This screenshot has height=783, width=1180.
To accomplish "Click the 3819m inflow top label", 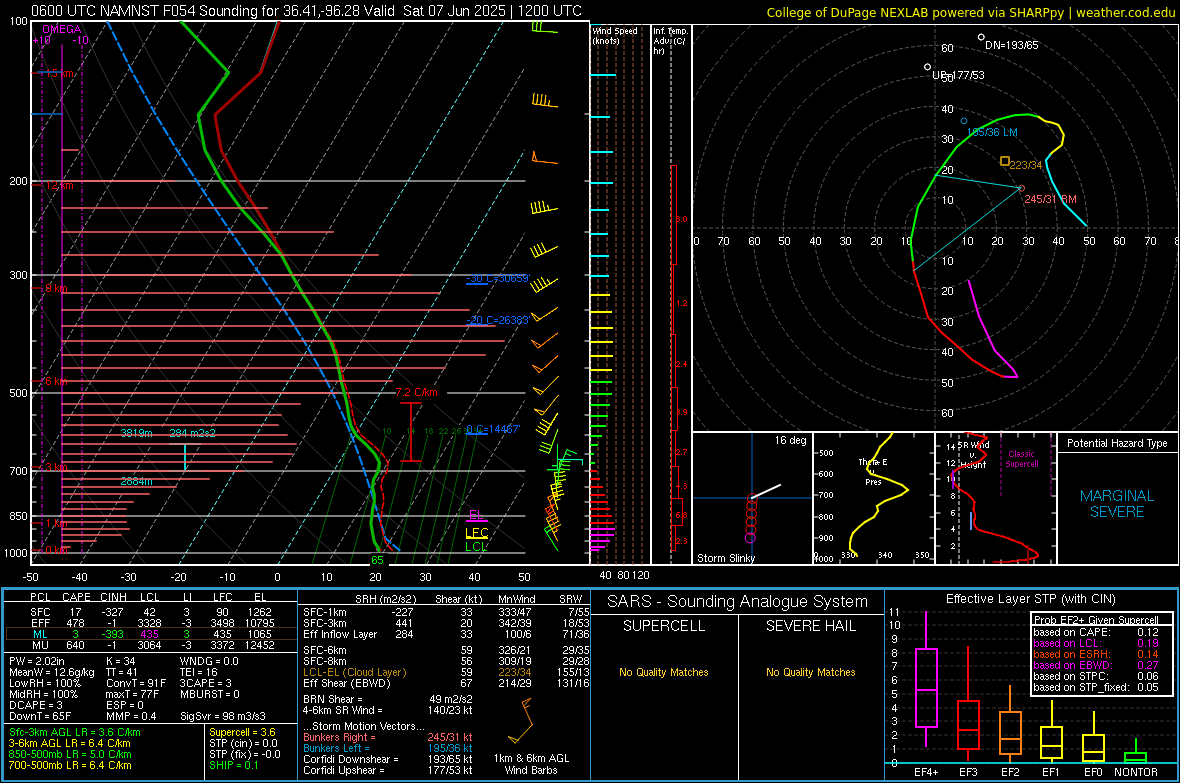I will 136,433.
